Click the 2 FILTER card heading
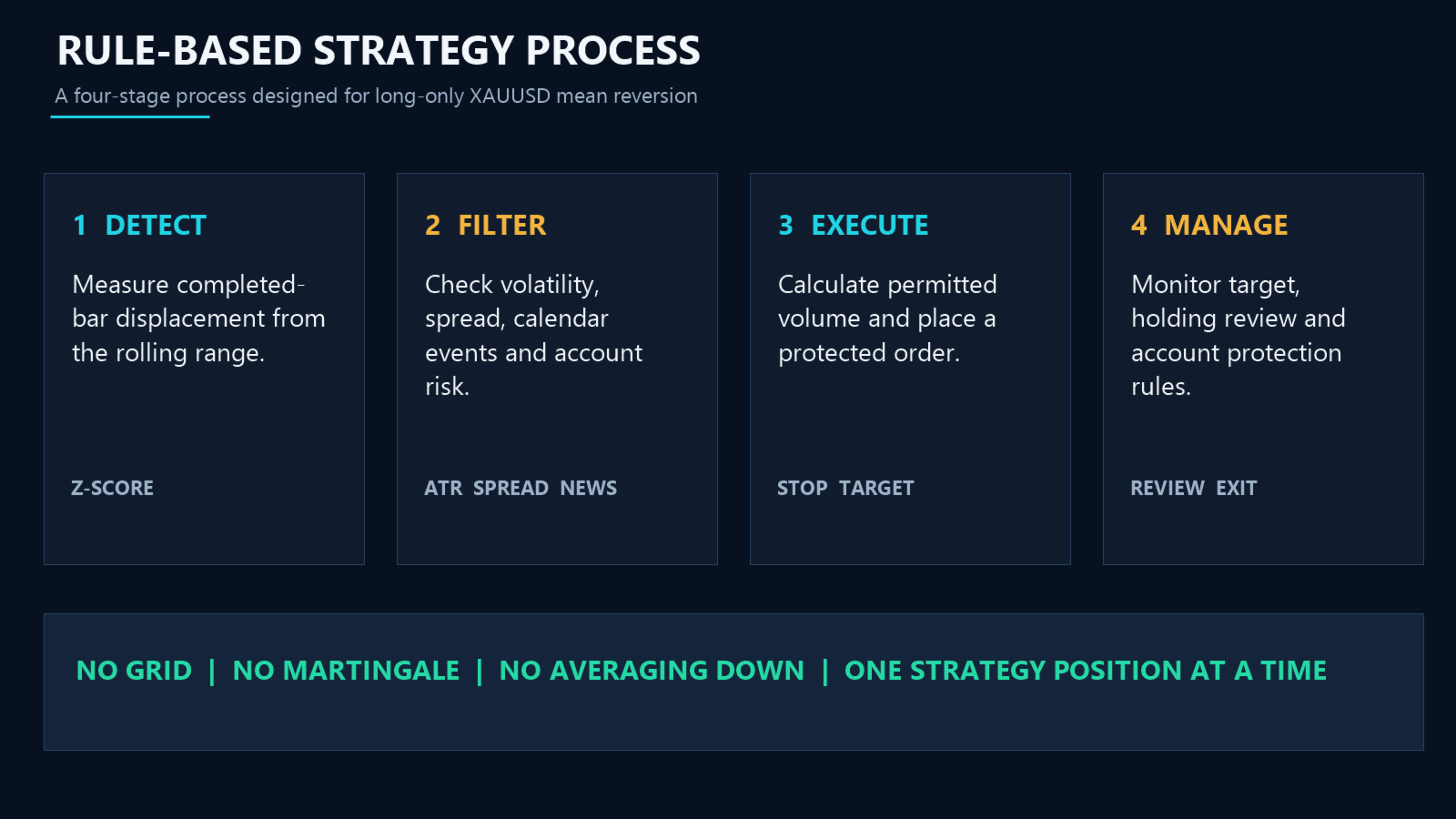Image resolution: width=1456 pixels, height=819 pixels. point(485,225)
